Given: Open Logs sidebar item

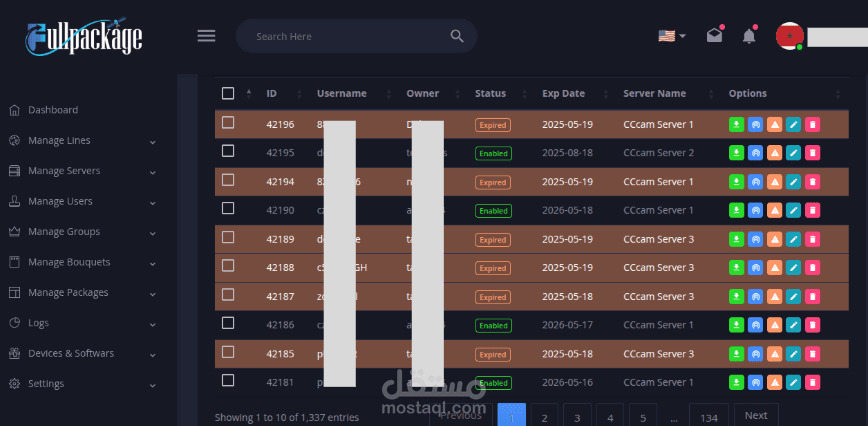Looking at the screenshot, I should (x=38, y=323).
